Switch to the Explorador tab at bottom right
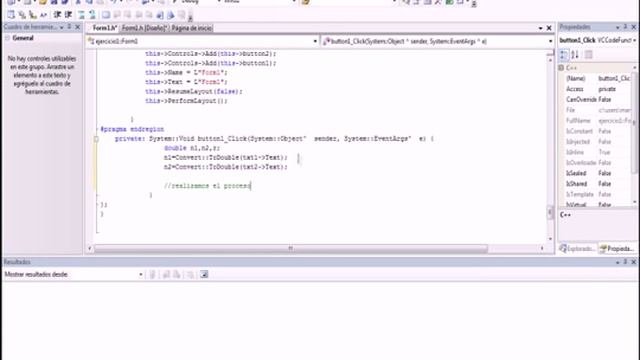Screen dimensions: 640x360 point(578,248)
